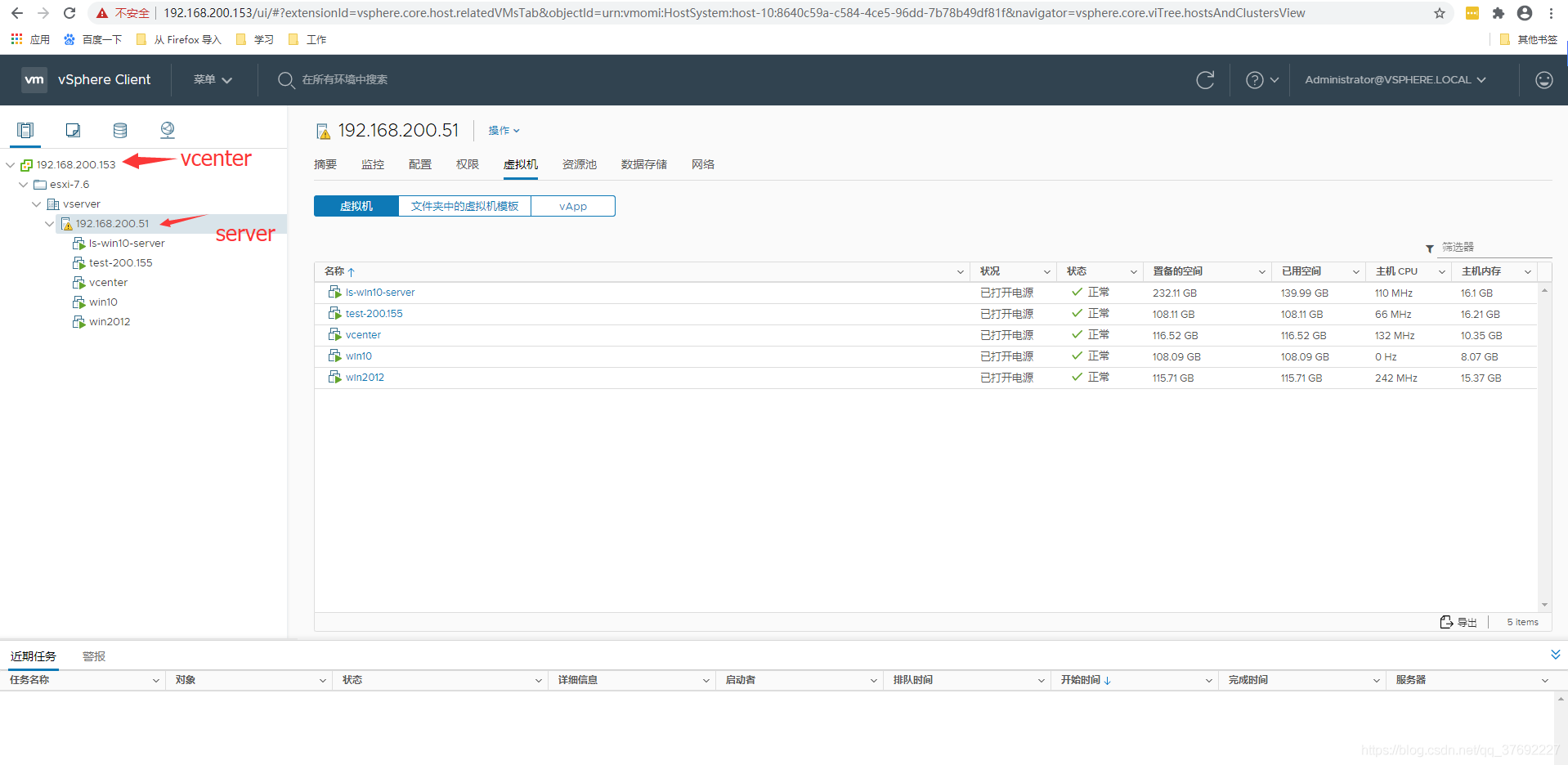Image resolution: width=1568 pixels, height=765 pixels.
Task: Switch to the 摘要 tab
Action: click(325, 164)
